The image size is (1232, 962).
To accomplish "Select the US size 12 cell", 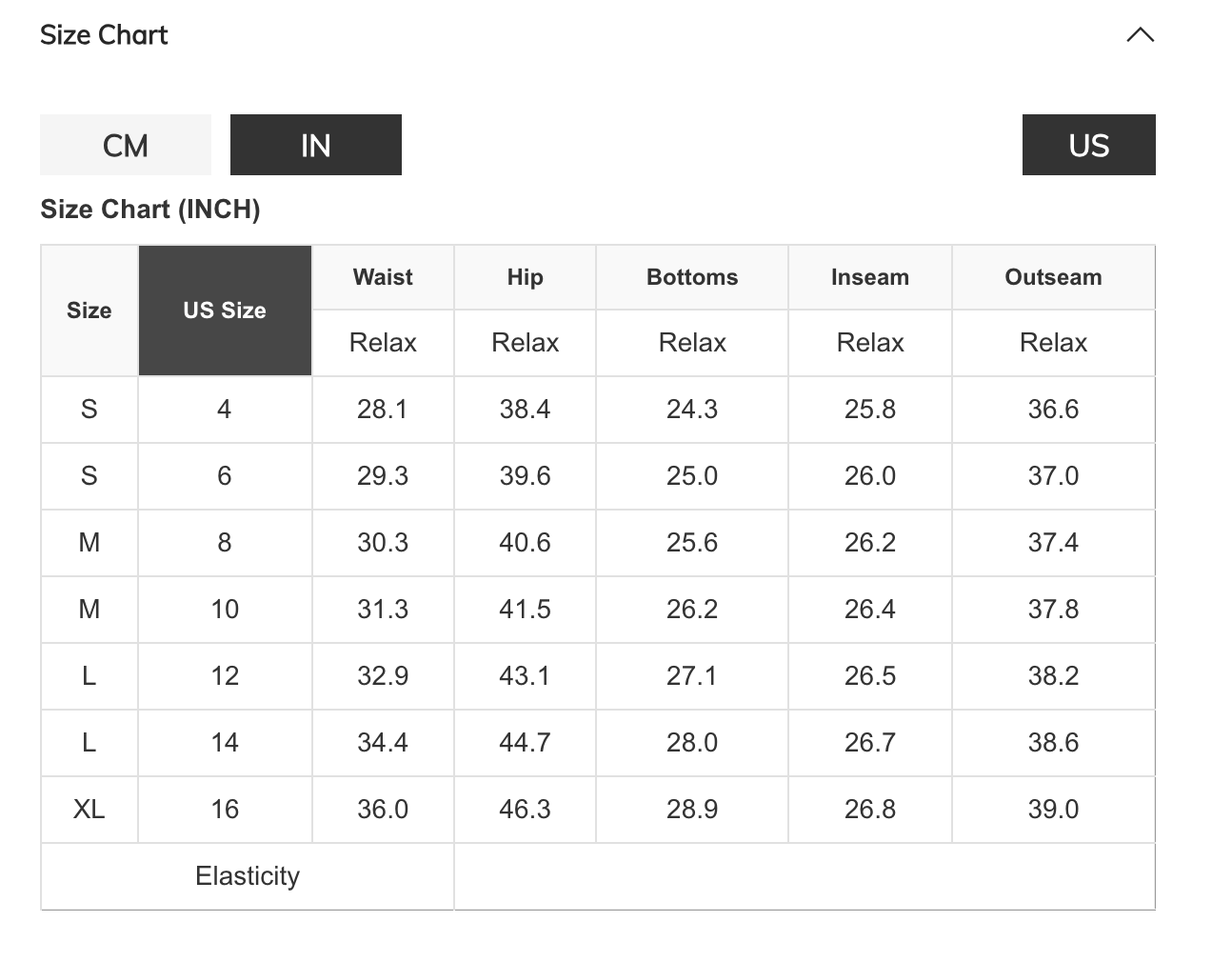I will (x=225, y=676).
